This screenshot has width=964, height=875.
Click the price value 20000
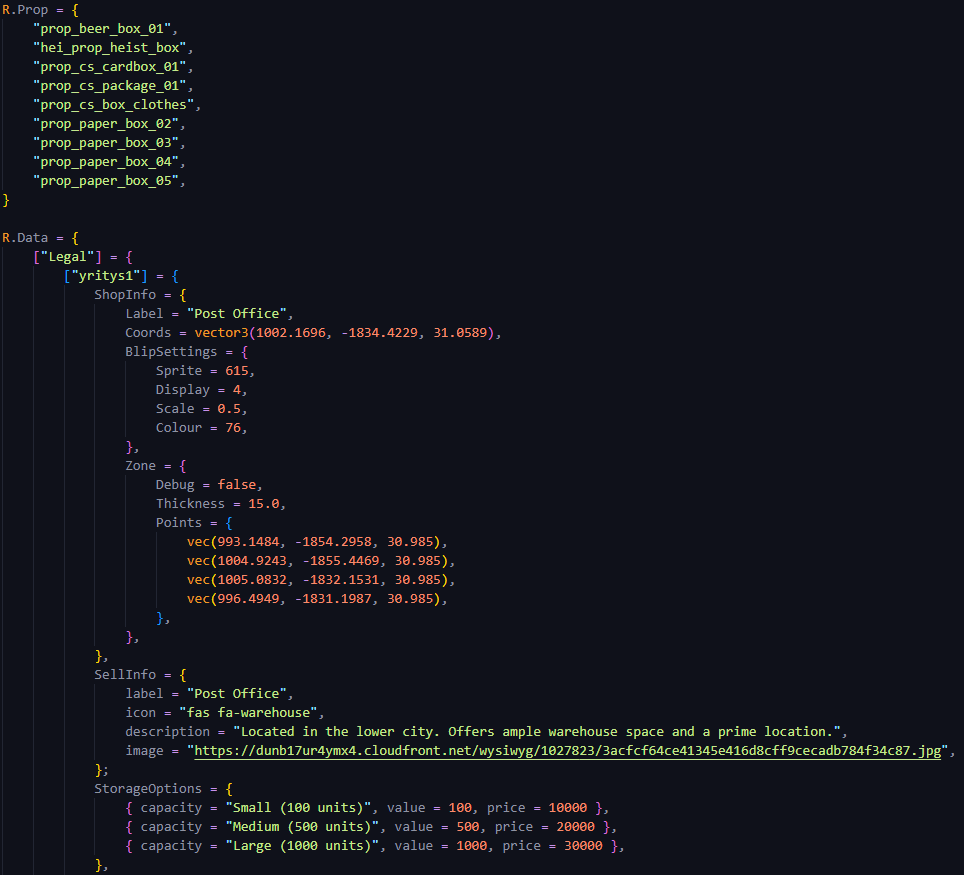click(x=575, y=827)
